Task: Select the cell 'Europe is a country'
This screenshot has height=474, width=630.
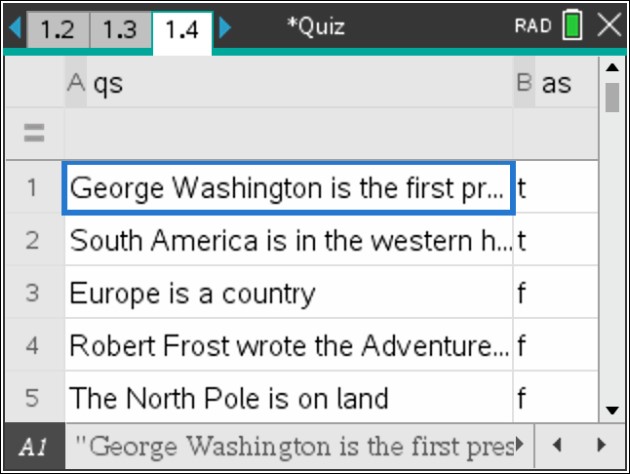Action: pyautogui.click(x=288, y=293)
